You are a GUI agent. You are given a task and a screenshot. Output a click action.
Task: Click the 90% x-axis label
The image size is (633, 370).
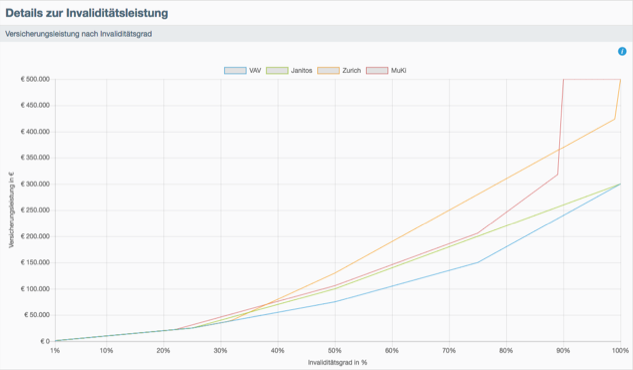point(563,351)
